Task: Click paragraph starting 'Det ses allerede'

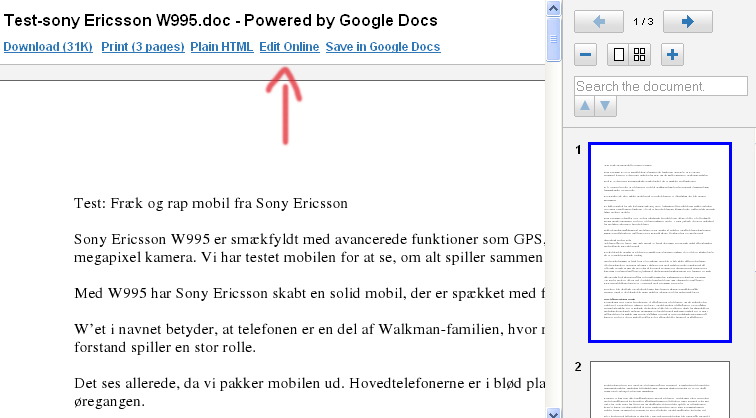Action: (x=310, y=392)
